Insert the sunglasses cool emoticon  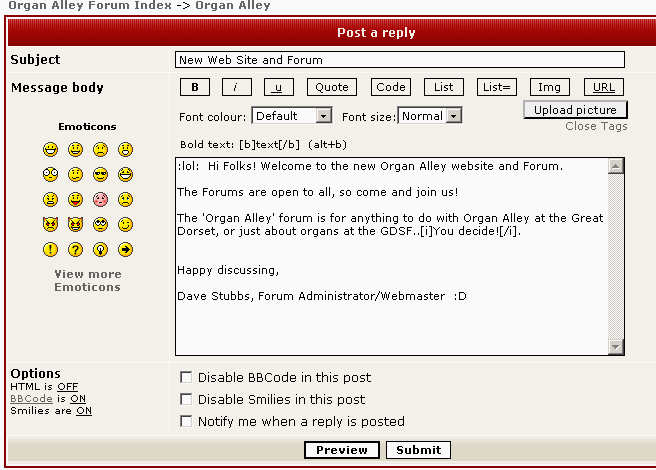(x=100, y=174)
